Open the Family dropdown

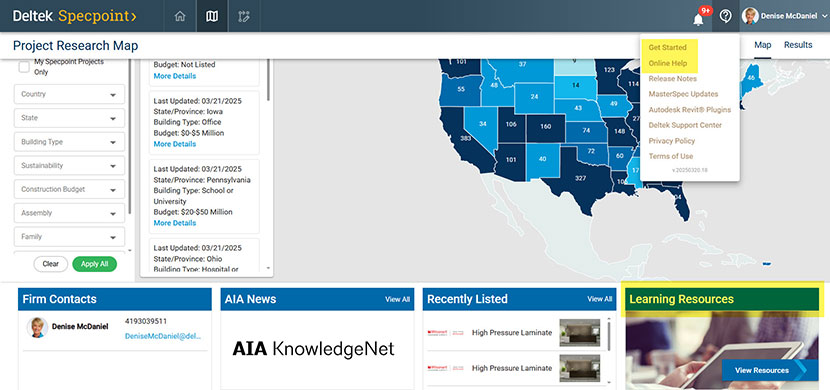coord(69,237)
